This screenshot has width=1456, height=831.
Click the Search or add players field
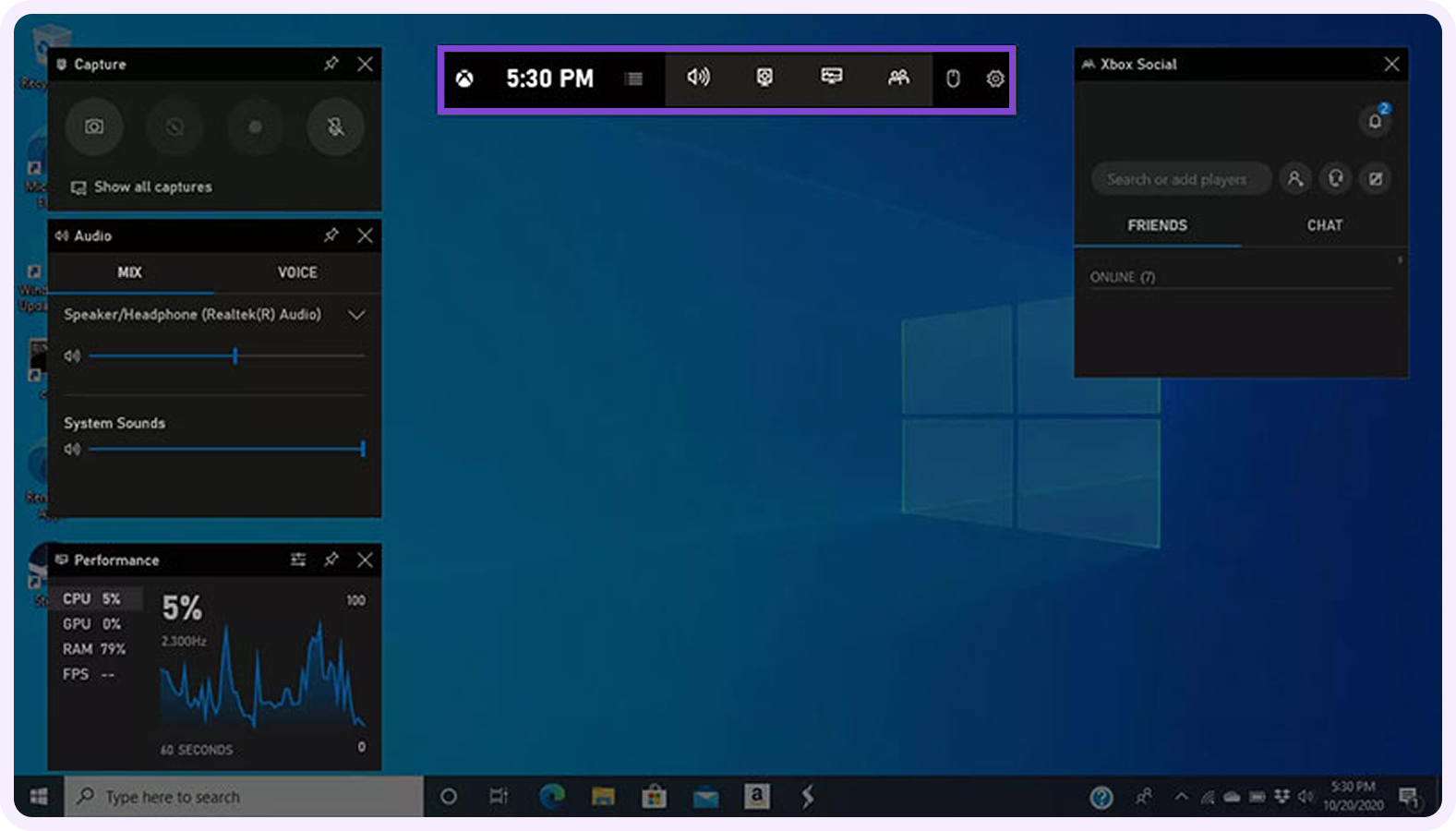point(1181,179)
